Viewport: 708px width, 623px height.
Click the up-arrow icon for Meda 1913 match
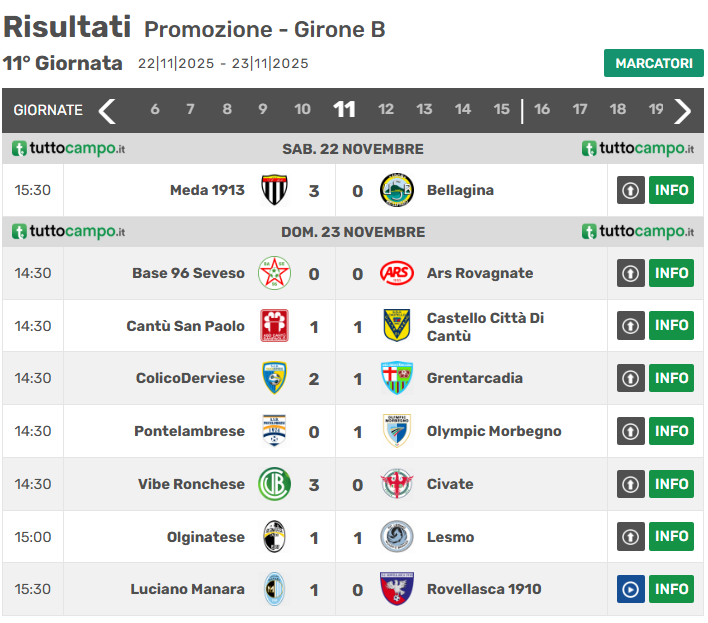(x=631, y=190)
